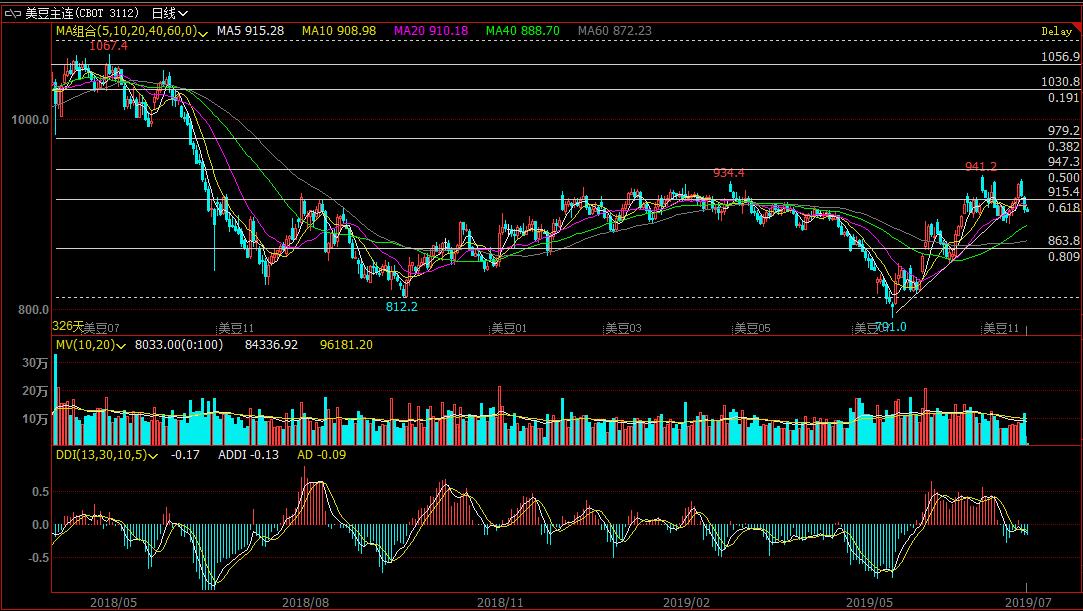Select the green MA40 888.70 legend

[522, 31]
